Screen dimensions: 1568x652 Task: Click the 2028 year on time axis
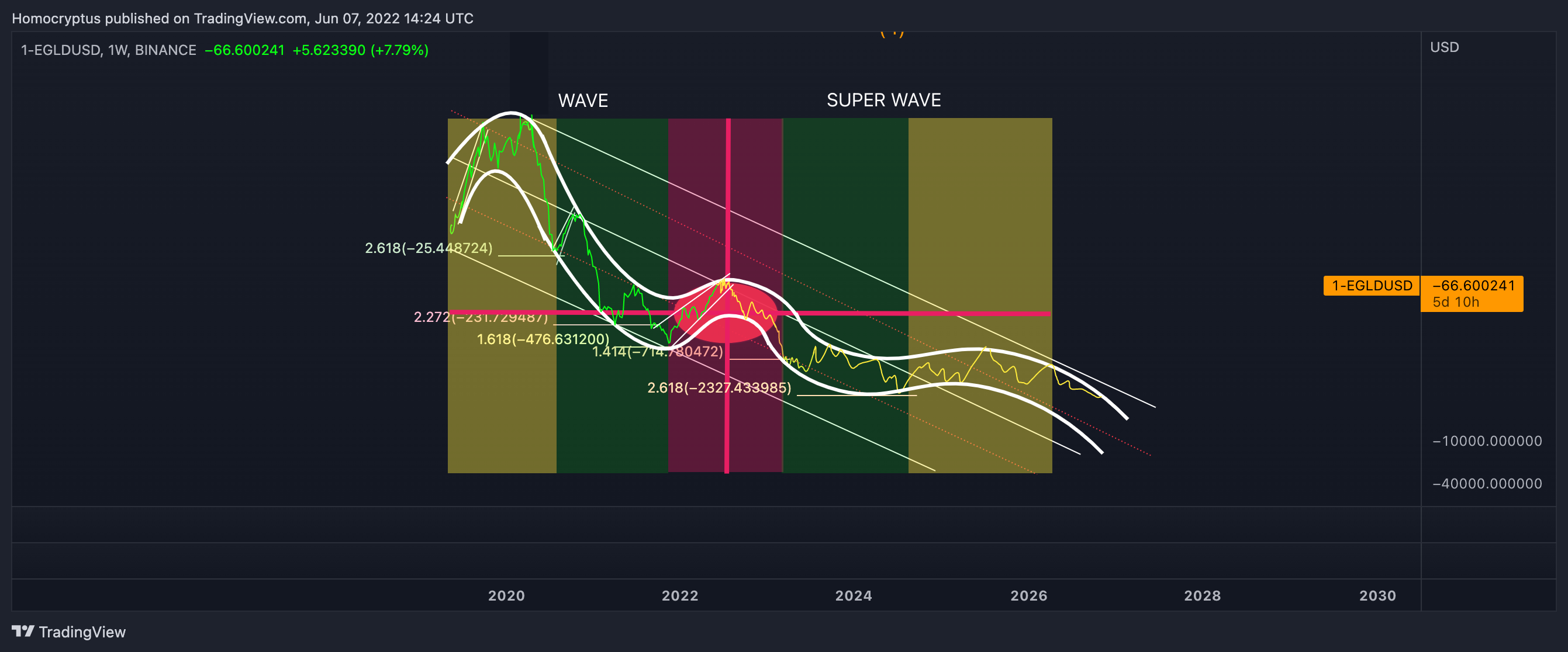click(x=1202, y=595)
